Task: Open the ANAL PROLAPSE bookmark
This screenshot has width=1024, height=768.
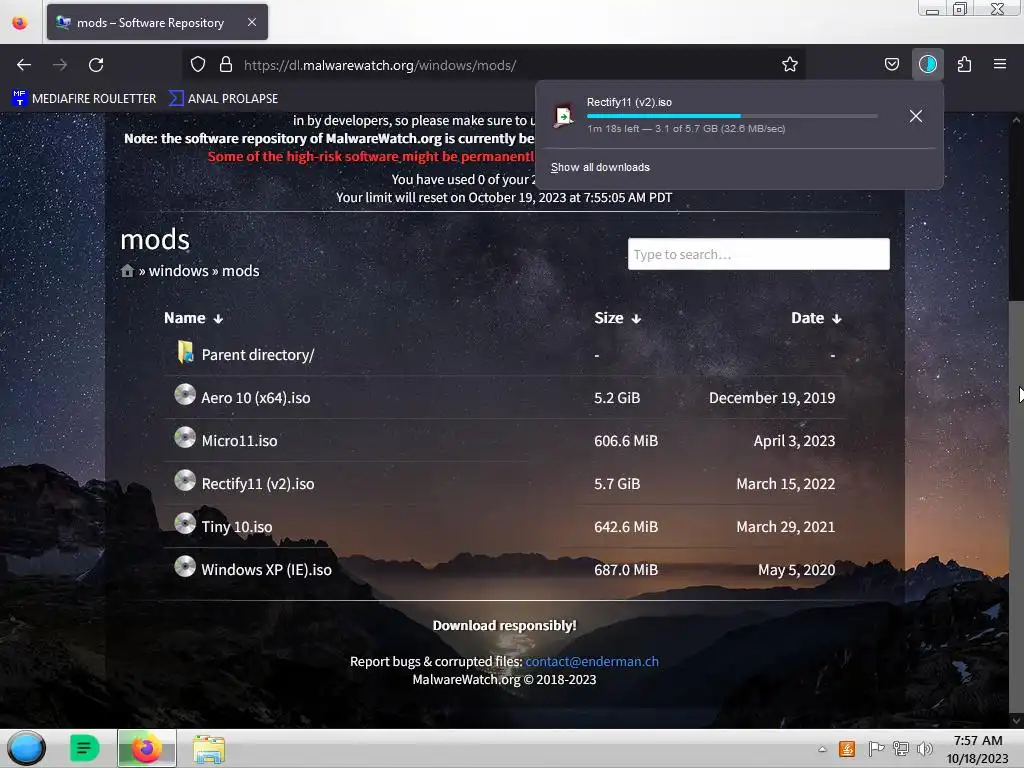Action: click(x=223, y=99)
